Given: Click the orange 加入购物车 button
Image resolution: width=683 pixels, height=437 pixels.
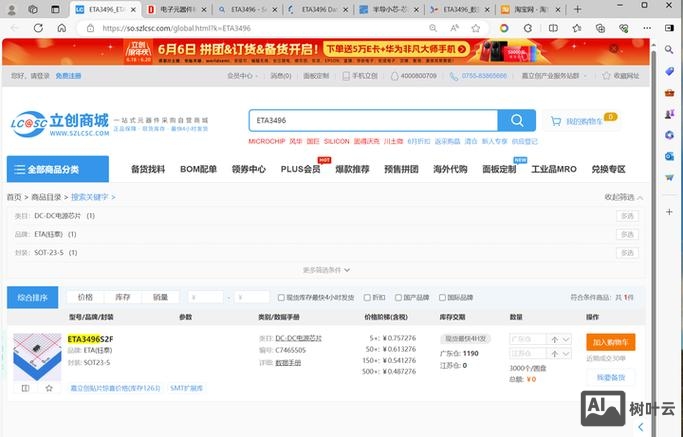Looking at the screenshot, I should point(611,342).
